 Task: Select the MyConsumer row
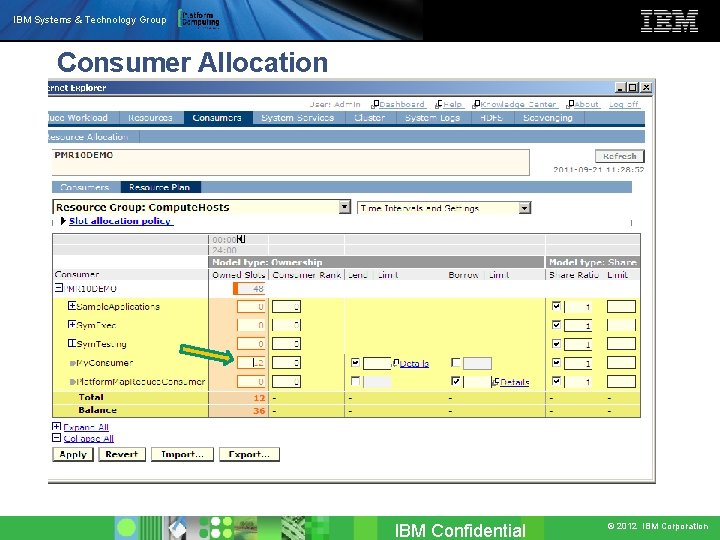click(105, 363)
